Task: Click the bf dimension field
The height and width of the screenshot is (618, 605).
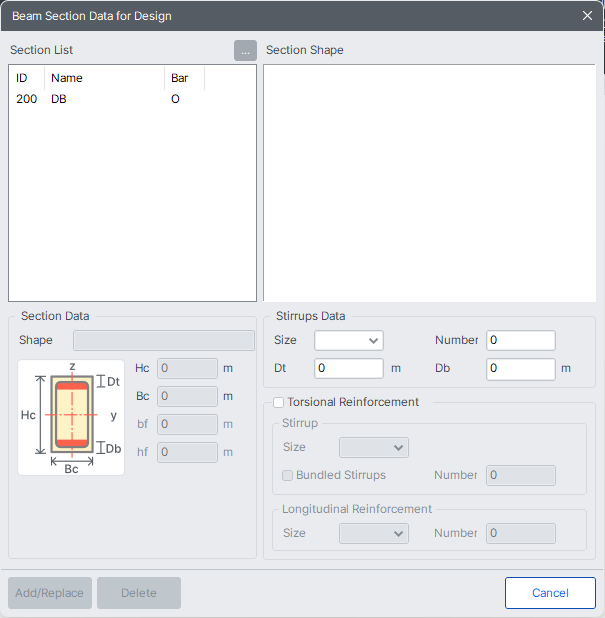Action: click(x=187, y=424)
